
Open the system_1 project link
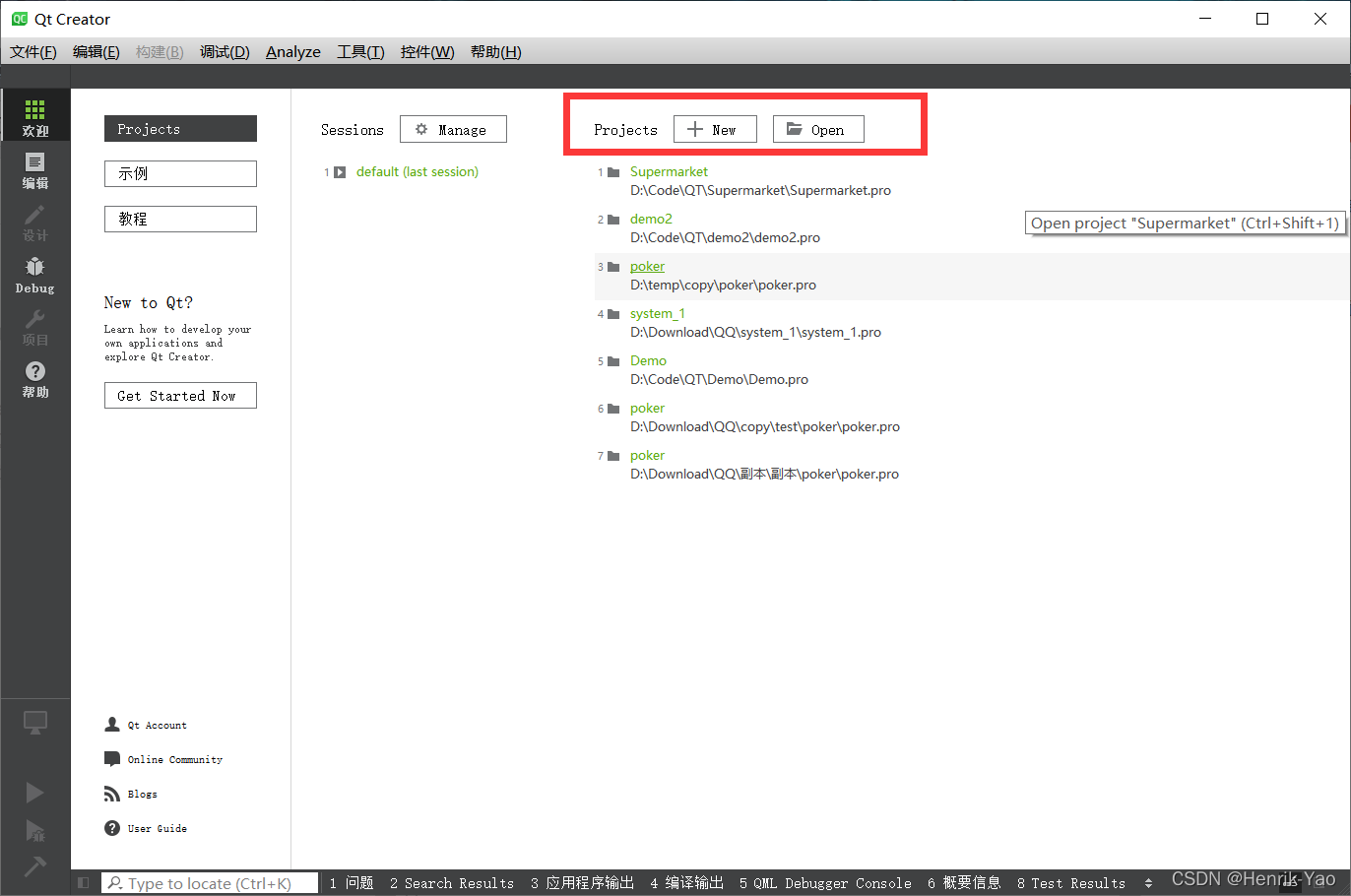tap(658, 313)
